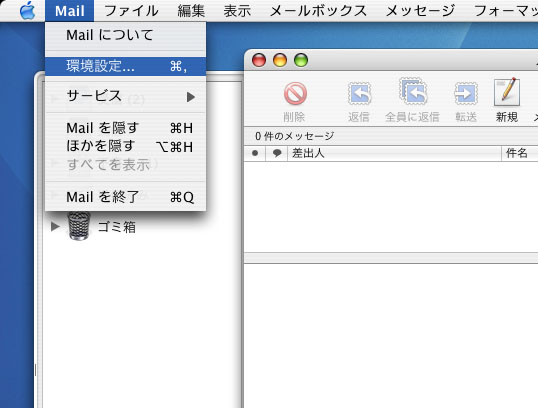Viewport: 538px width, 408px height.
Task: Click the Reply All (全員に返信) icon
Action: coord(413,92)
